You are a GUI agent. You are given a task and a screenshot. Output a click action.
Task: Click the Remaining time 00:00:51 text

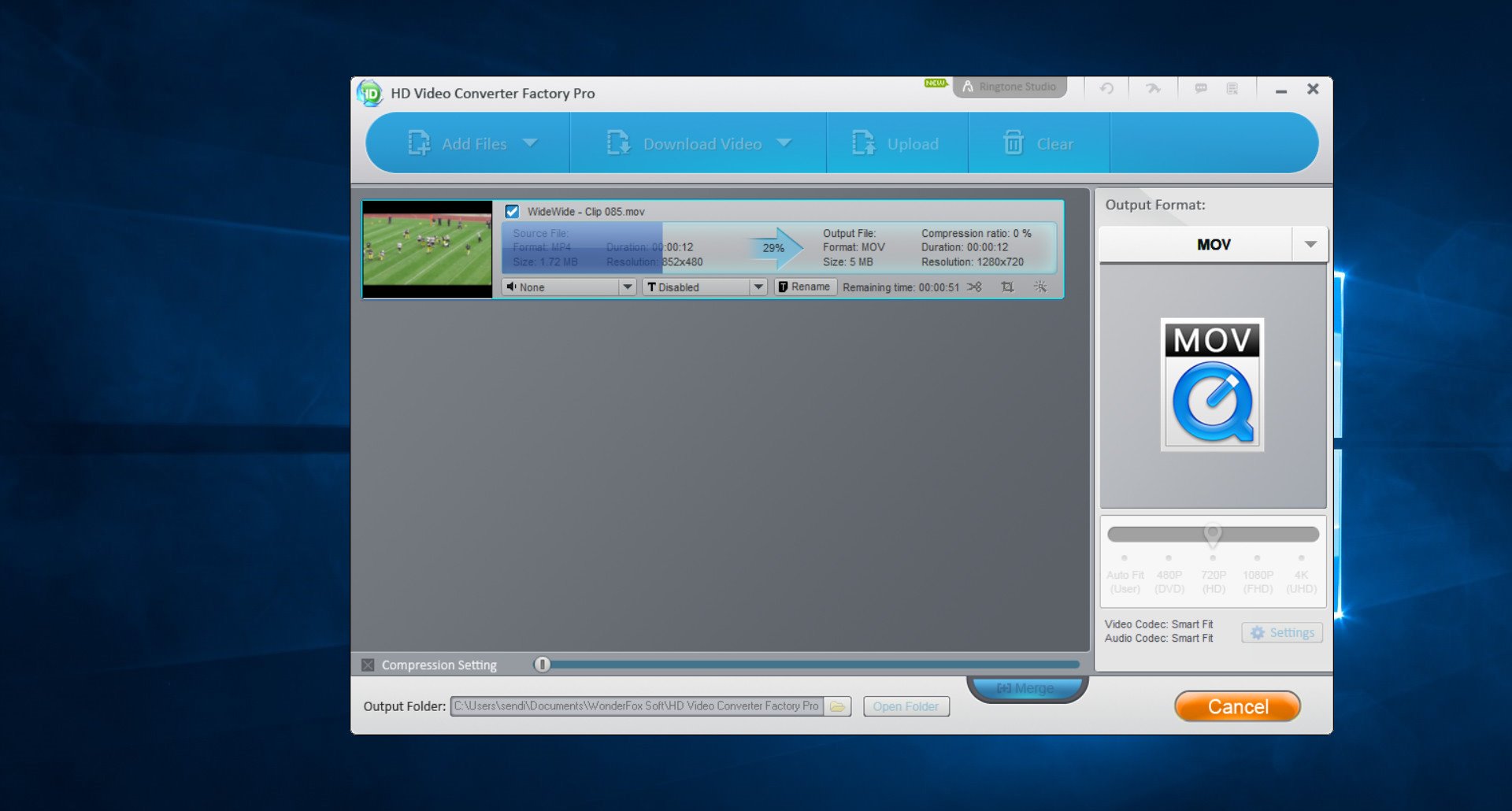(x=901, y=287)
